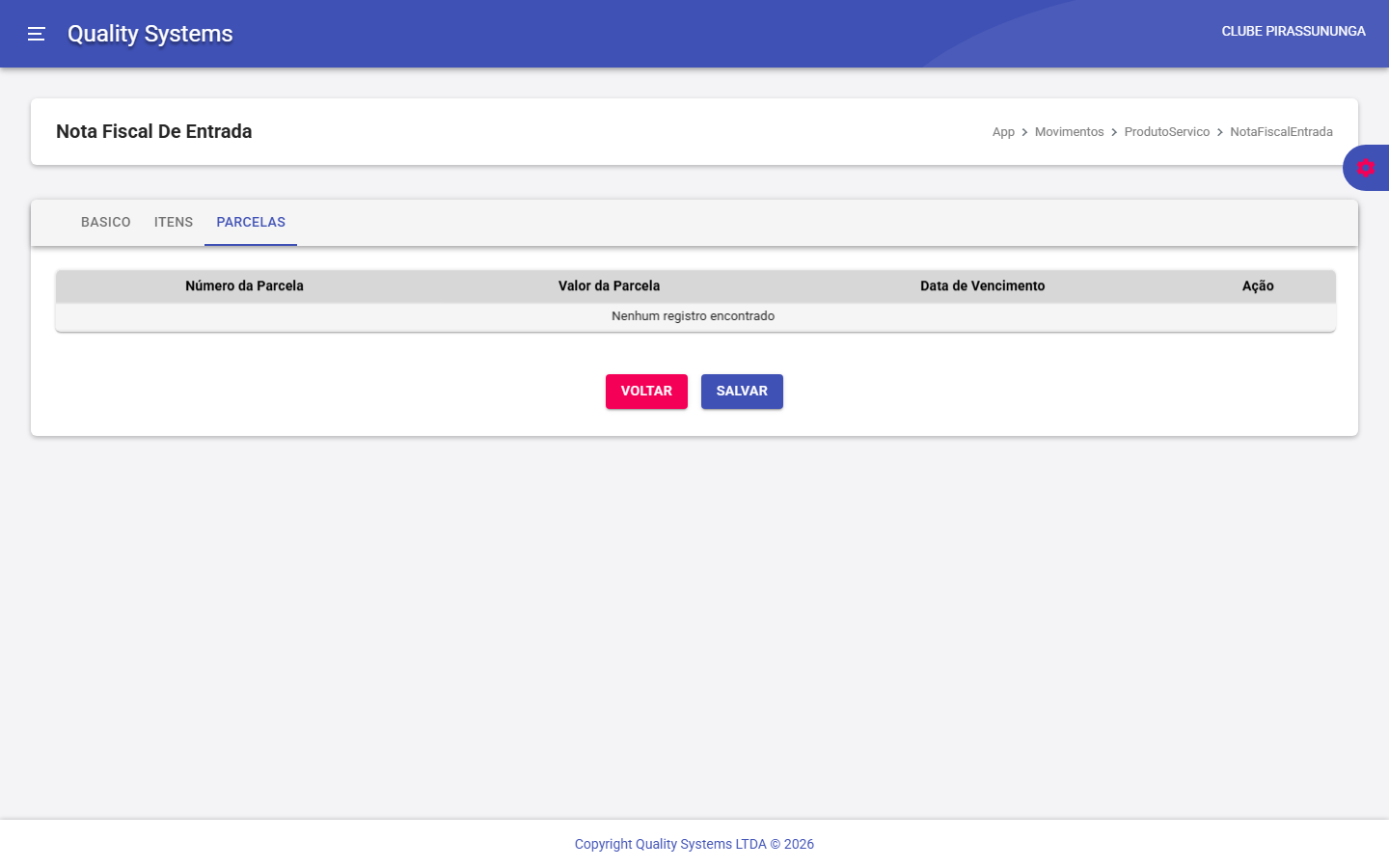1389x868 pixels.
Task: Switch to the ITENS tab
Action: (x=174, y=222)
